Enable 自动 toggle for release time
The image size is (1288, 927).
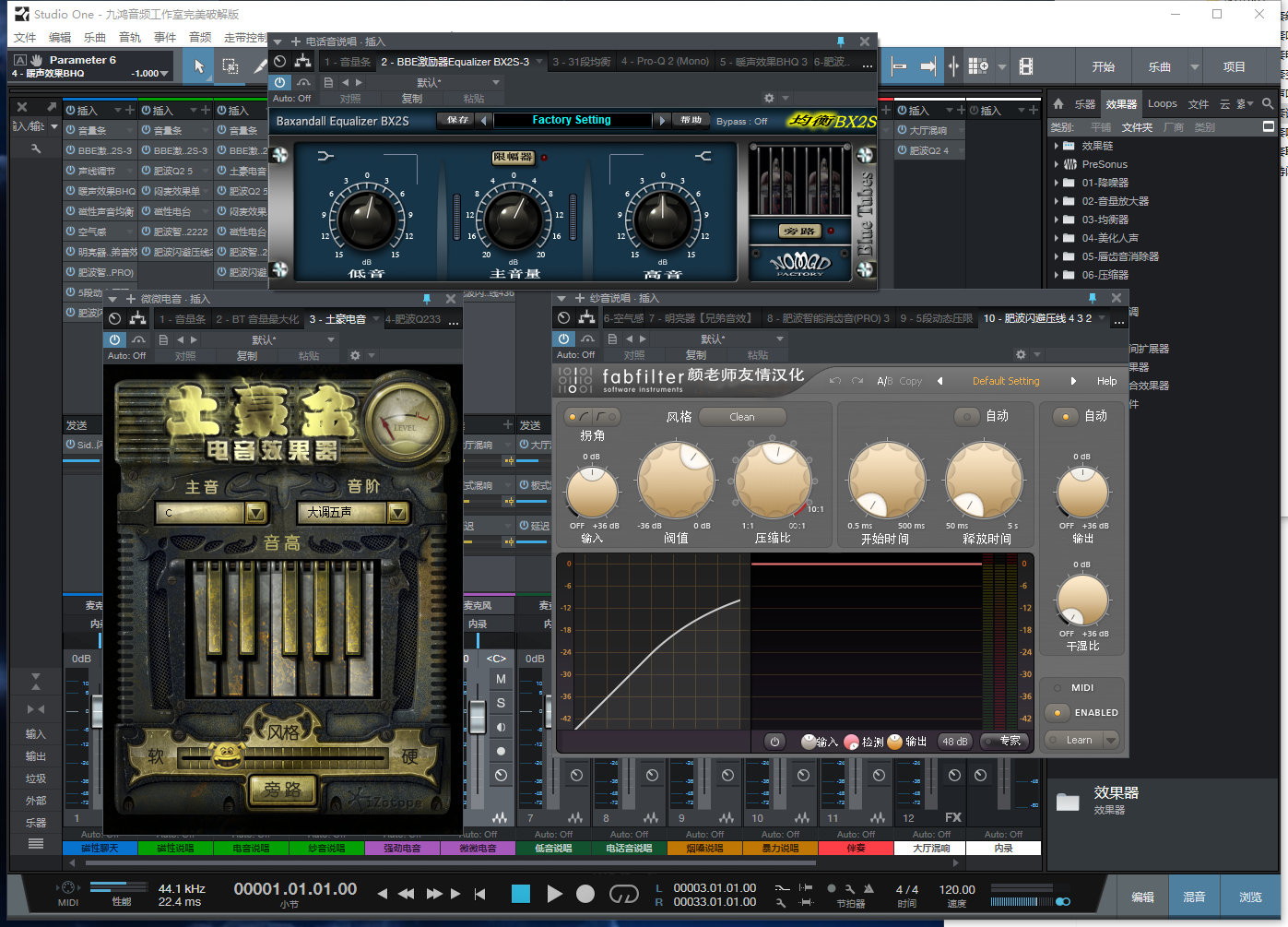click(967, 417)
